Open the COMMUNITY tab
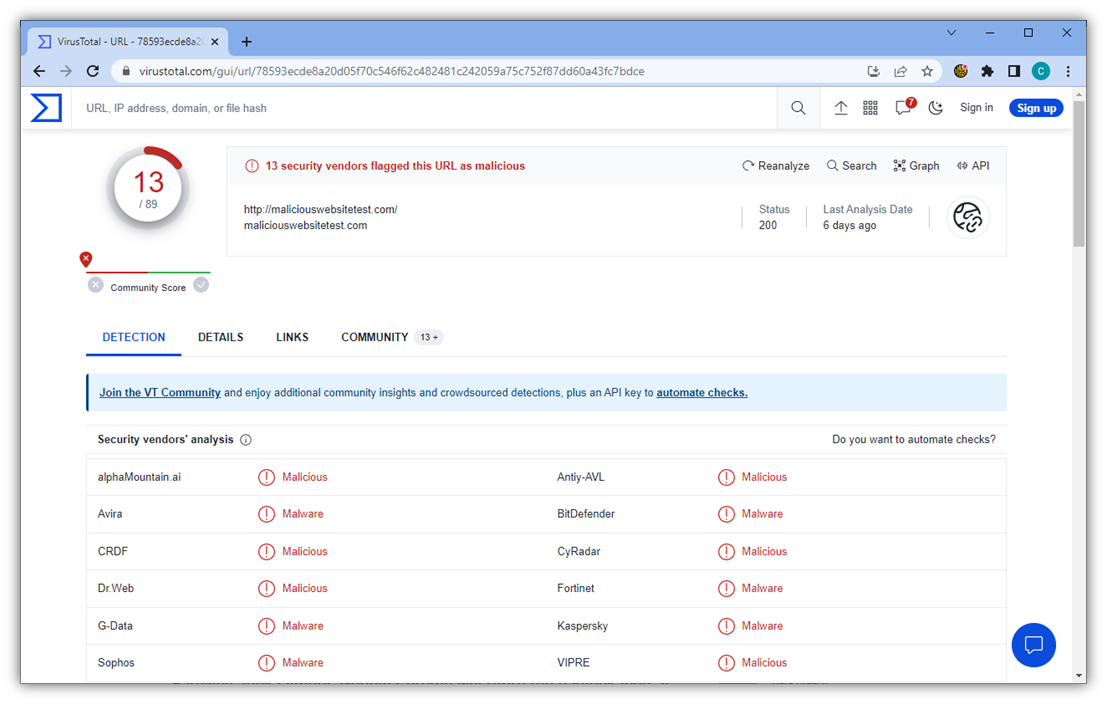Image resolution: width=1107 pixels, height=704 pixels. coord(375,337)
